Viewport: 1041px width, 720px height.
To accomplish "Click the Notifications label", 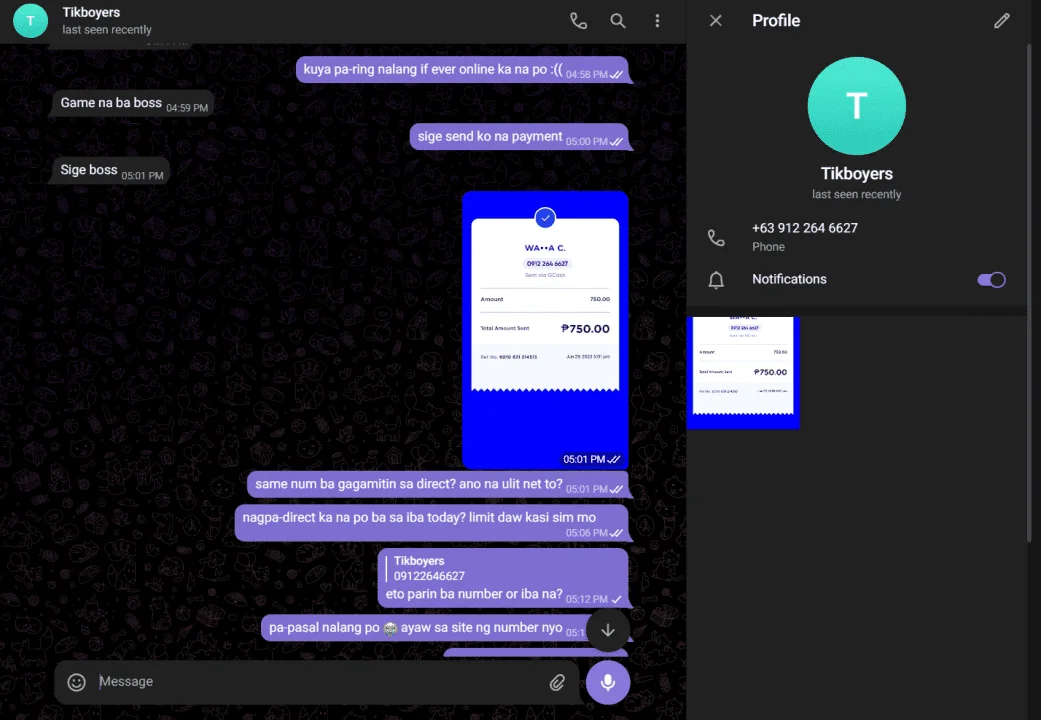I will point(789,279).
